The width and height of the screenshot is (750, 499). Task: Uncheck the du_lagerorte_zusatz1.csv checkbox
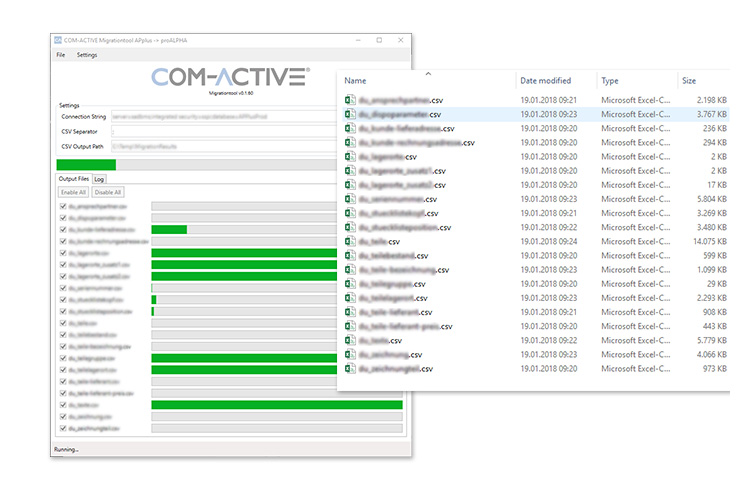click(63, 265)
